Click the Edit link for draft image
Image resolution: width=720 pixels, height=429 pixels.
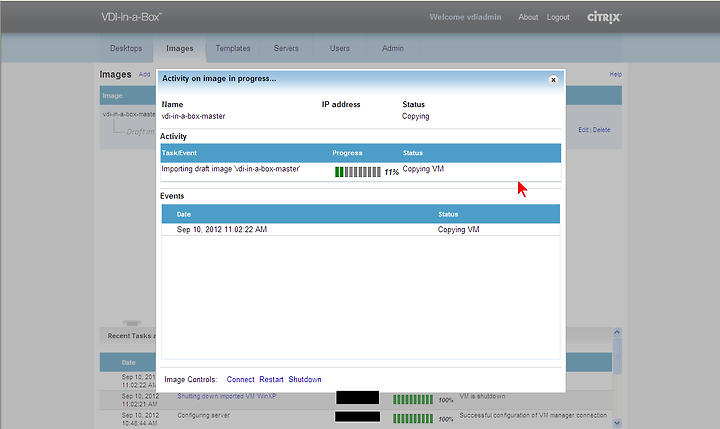(x=583, y=130)
